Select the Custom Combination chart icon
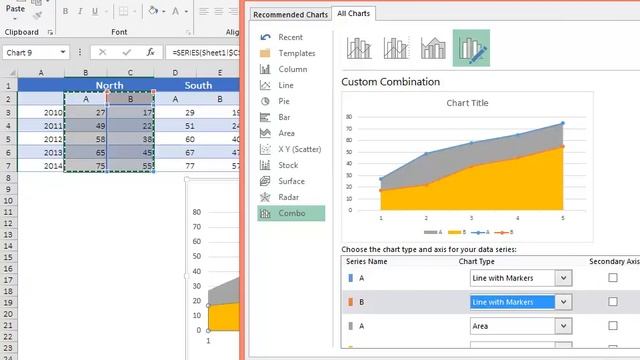The width and height of the screenshot is (640, 360). [471, 48]
